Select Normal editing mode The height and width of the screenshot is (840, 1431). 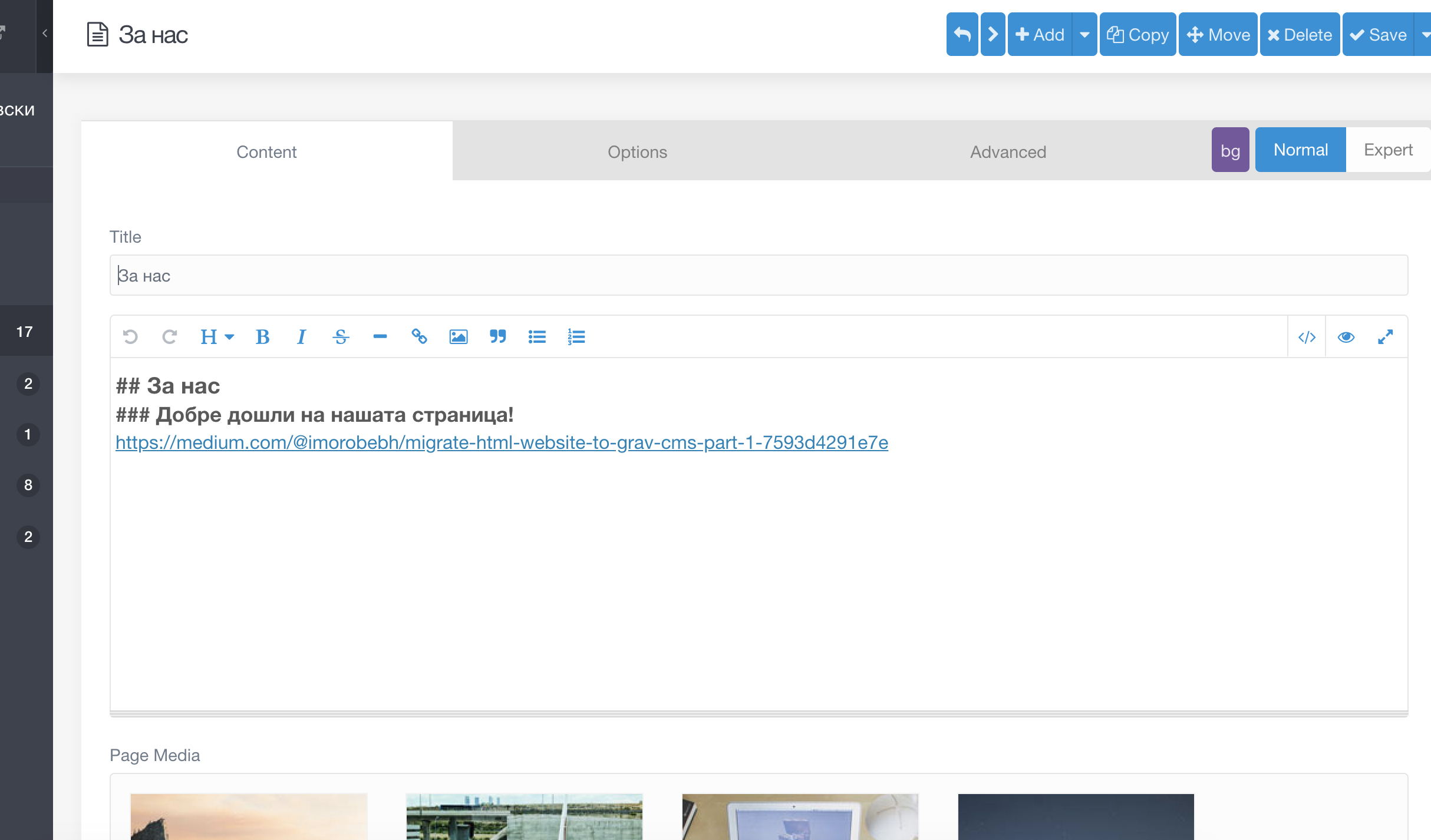coord(1301,150)
